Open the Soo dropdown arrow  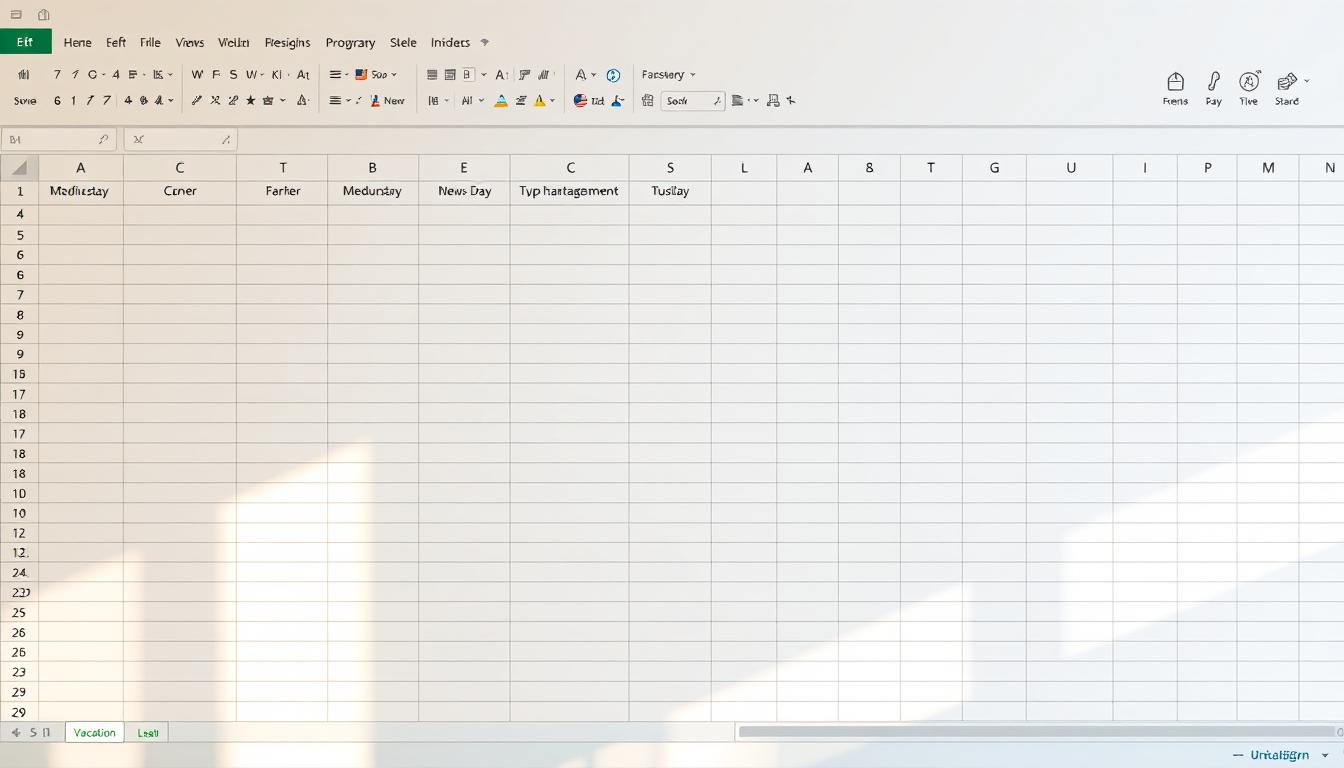coord(394,75)
